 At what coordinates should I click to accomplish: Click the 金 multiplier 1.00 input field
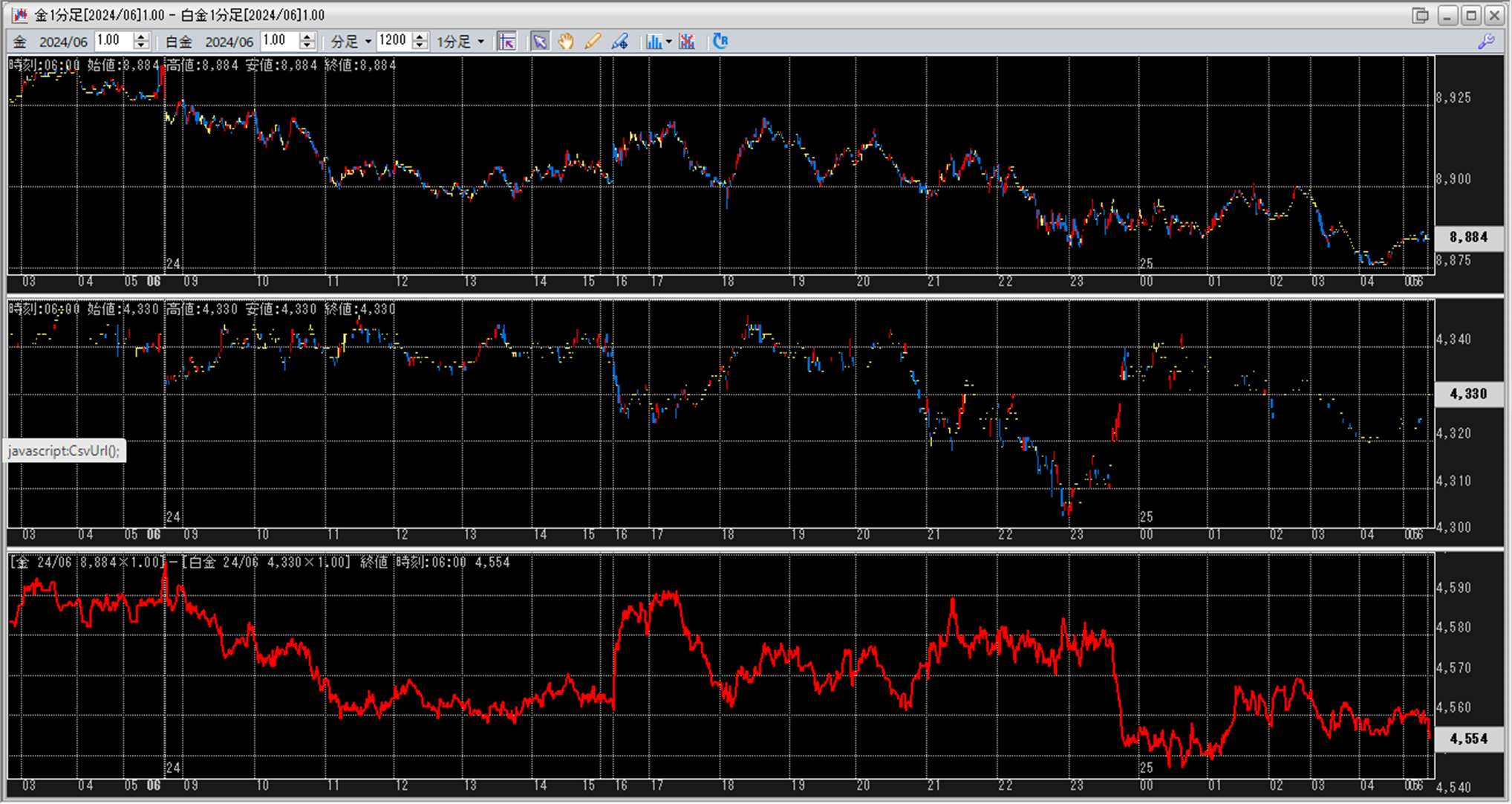[114, 41]
